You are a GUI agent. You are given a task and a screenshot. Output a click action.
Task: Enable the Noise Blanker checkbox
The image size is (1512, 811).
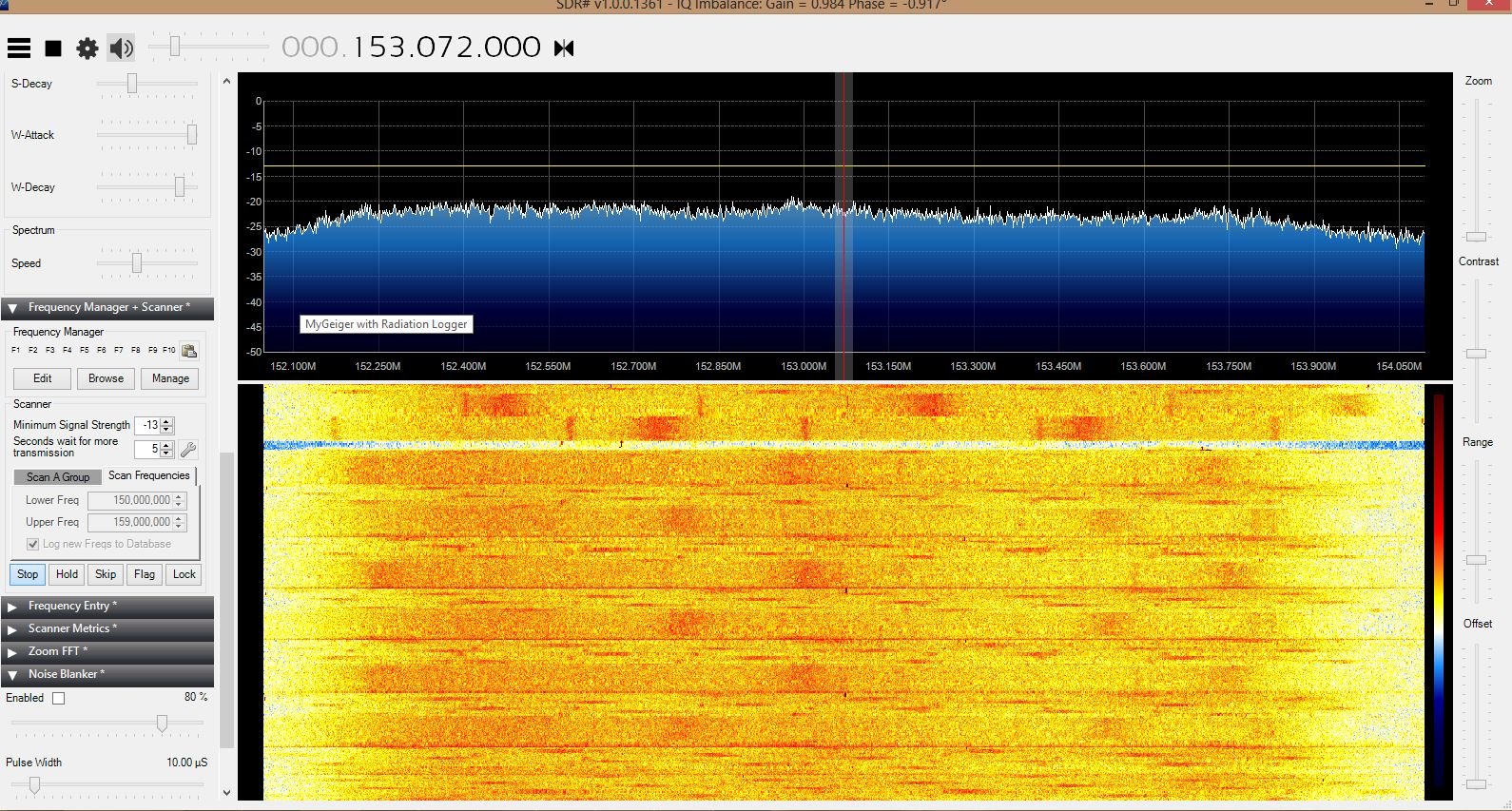click(x=59, y=698)
